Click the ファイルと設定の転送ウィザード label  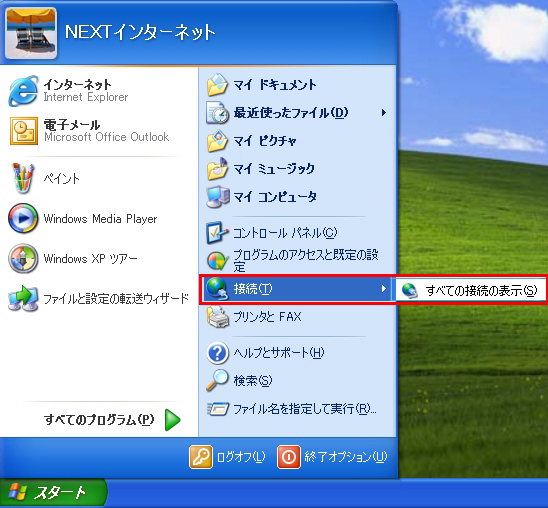pyautogui.click(x=116, y=299)
